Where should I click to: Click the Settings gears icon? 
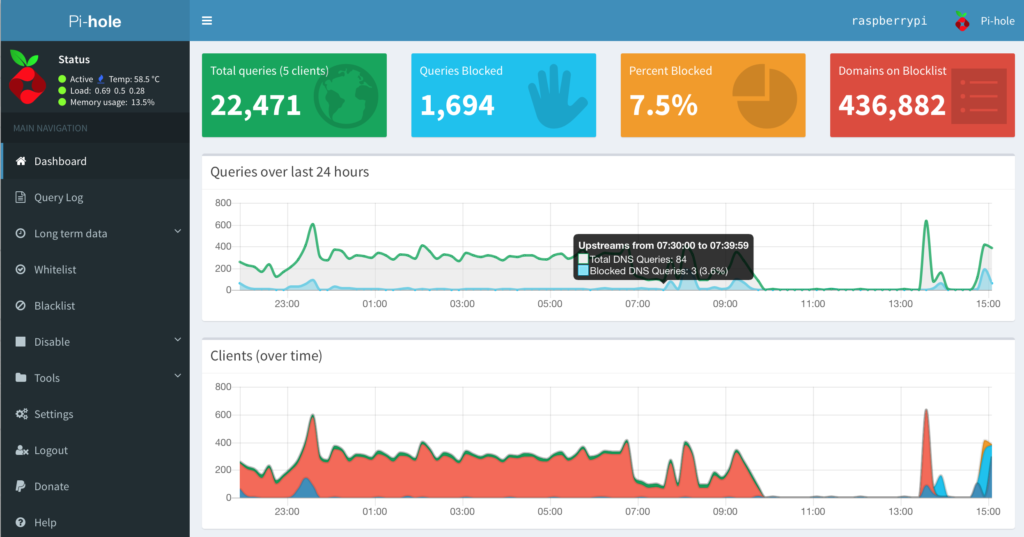[x=22, y=414]
